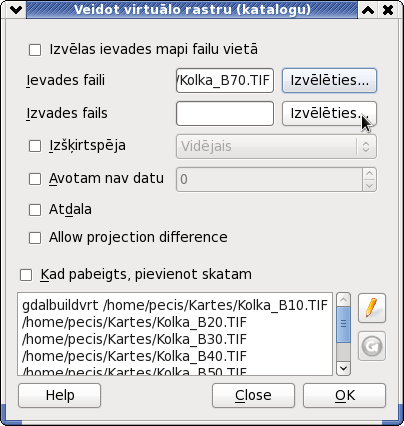Click the Izvades fails text field
This screenshot has height=426, width=404.
click(225, 114)
